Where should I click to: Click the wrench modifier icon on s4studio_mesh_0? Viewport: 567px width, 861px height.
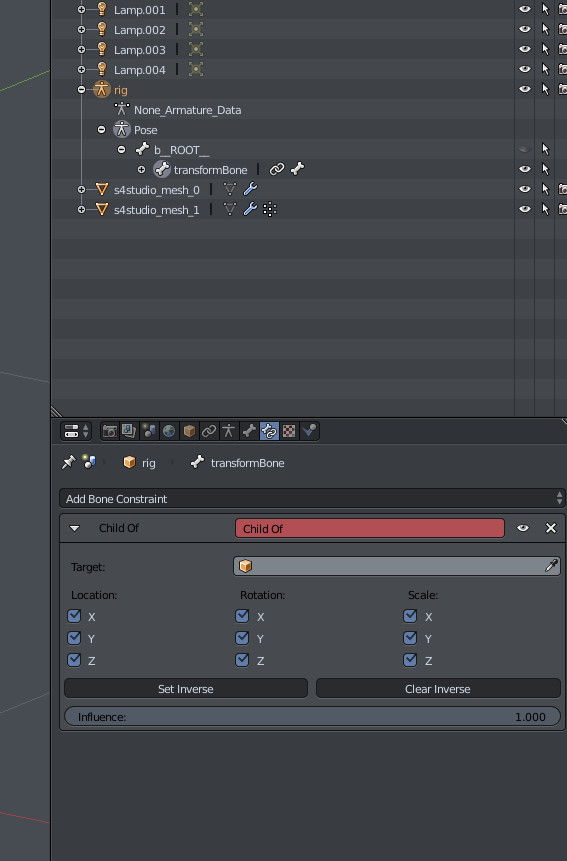250,189
